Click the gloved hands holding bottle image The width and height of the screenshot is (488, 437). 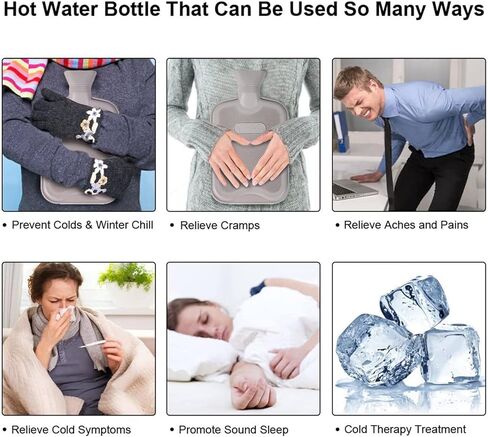point(79,135)
